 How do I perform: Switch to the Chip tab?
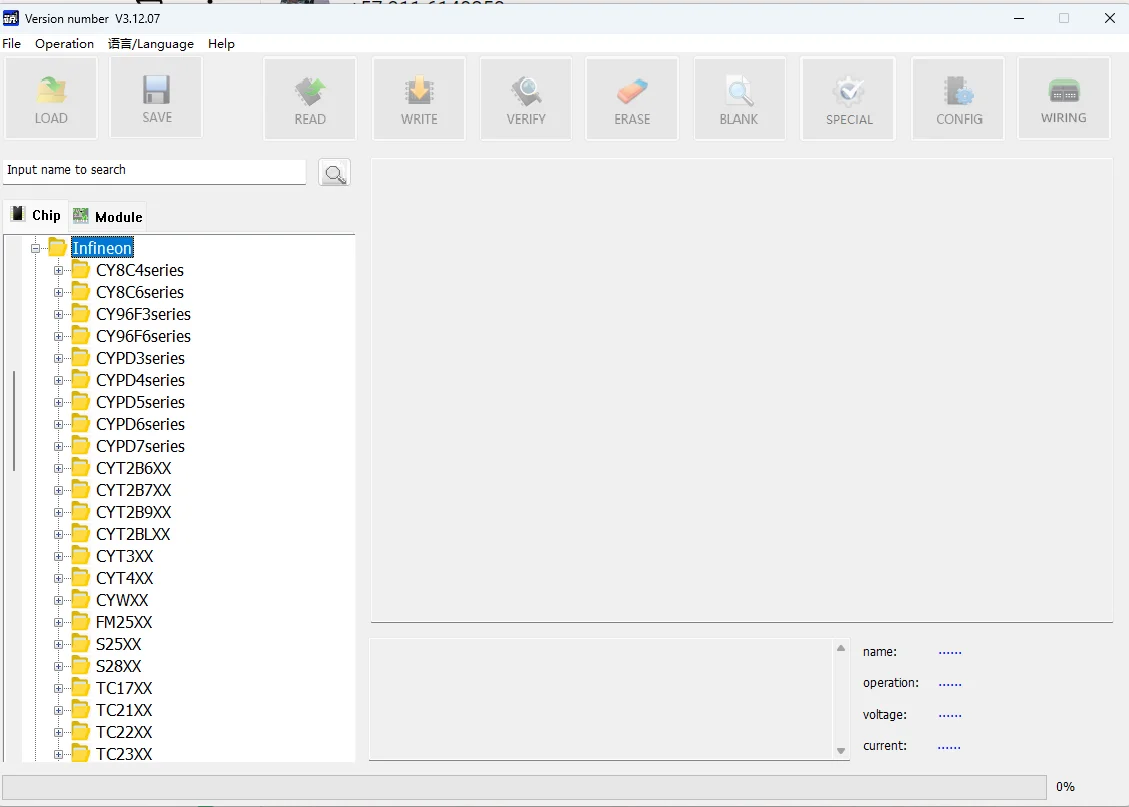click(x=36, y=215)
